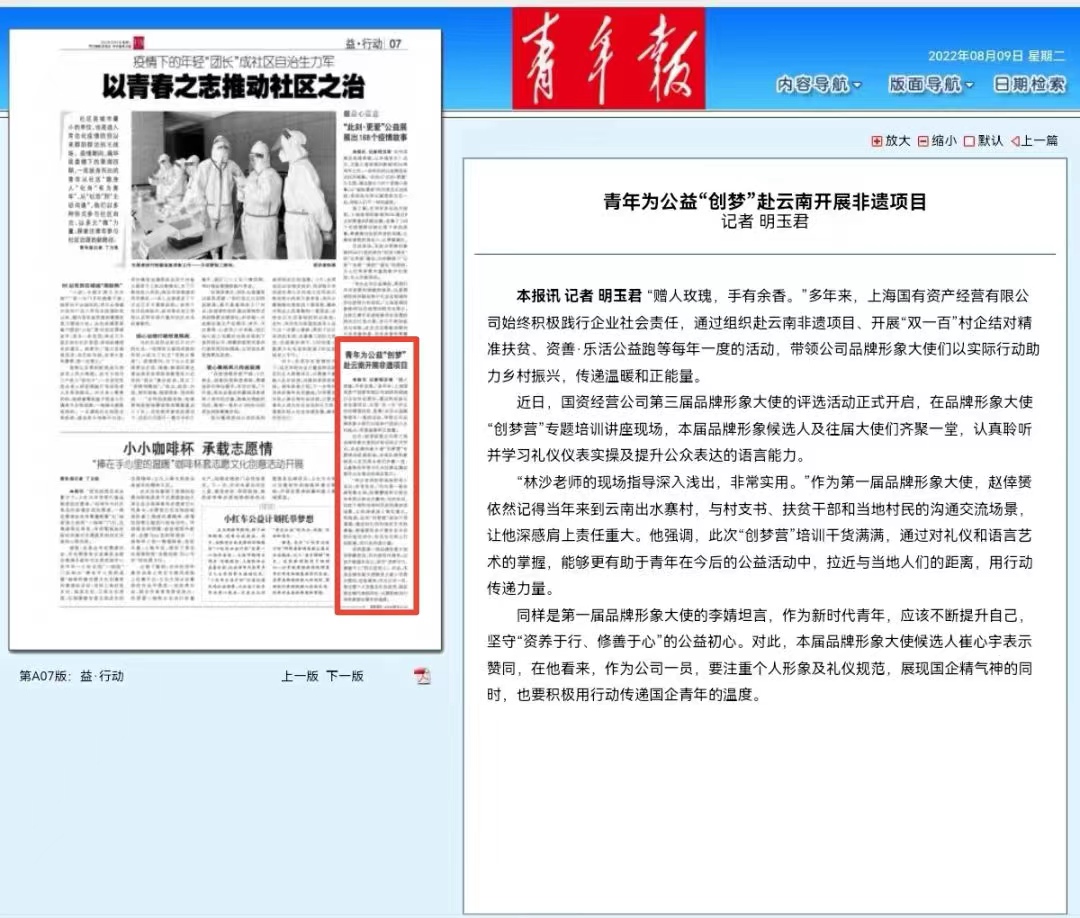This screenshot has height=918, width=1080.
Task: Open the 小红车公益计划 article block
Action: pos(267,553)
